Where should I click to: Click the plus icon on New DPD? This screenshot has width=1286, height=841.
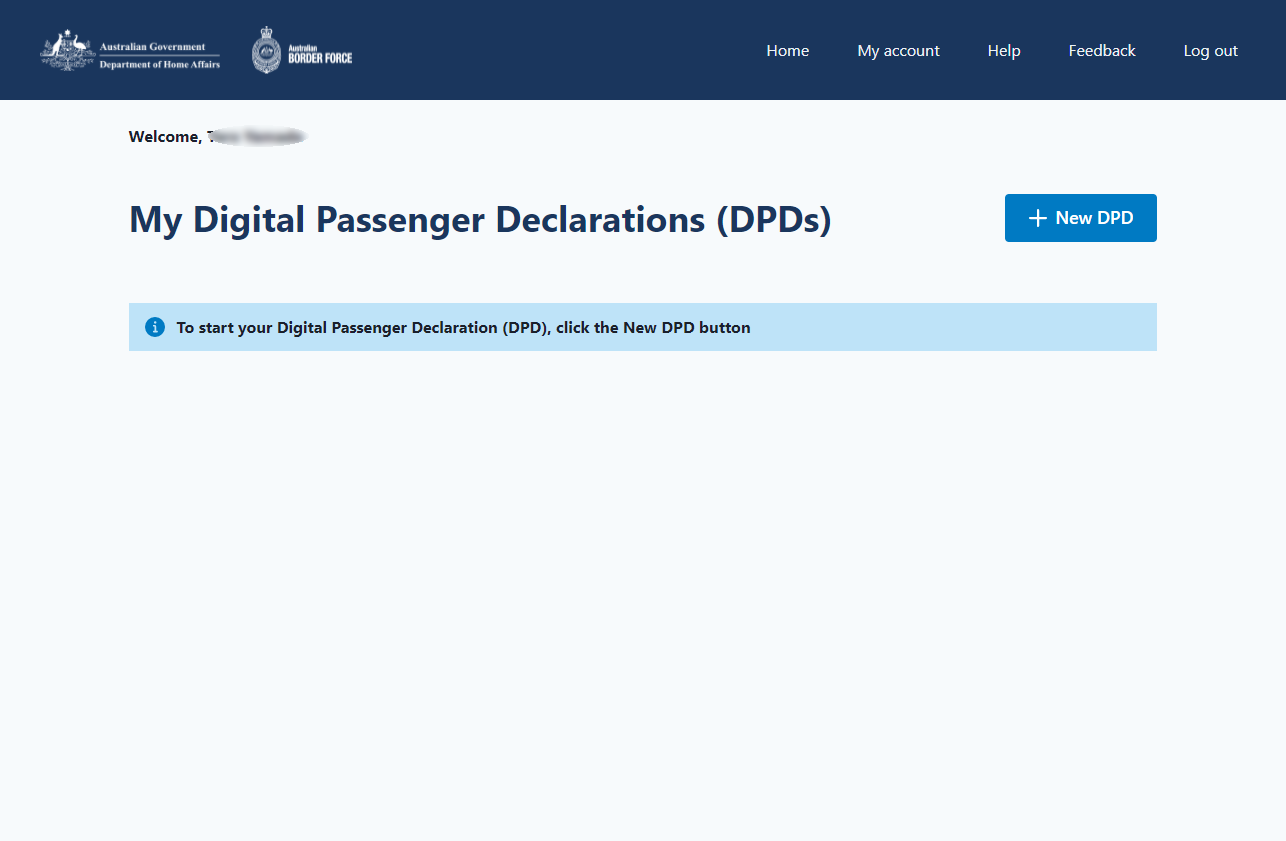[1037, 218]
